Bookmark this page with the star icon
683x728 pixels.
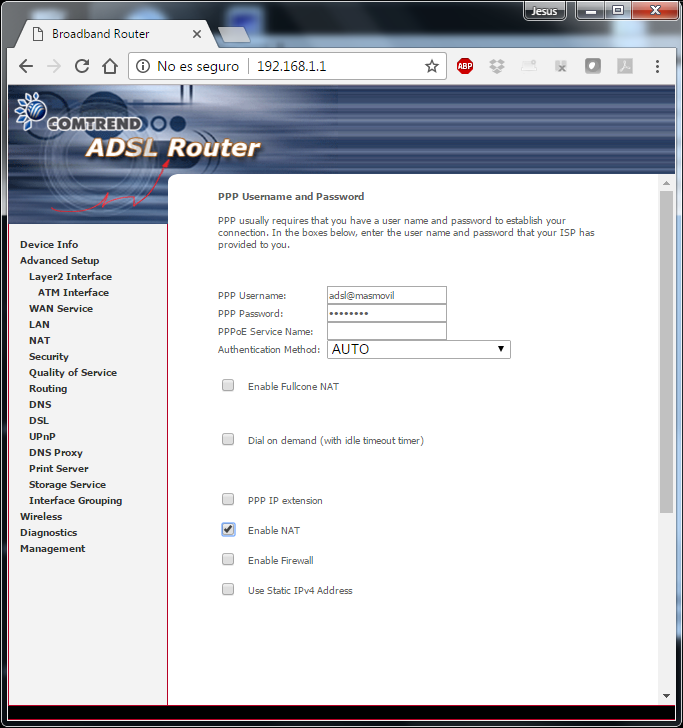click(x=432, y=66)
